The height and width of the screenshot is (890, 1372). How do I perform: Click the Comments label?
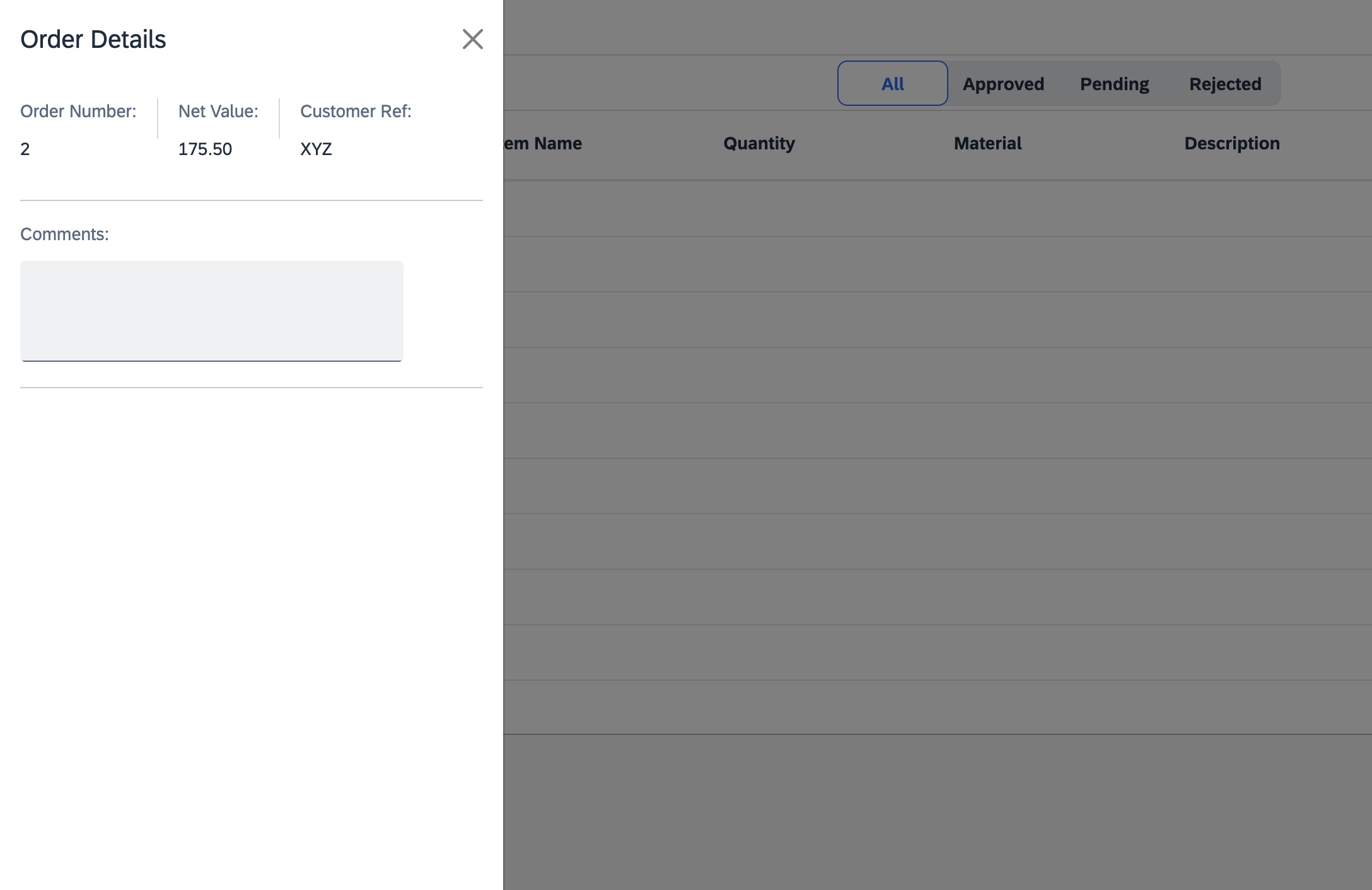click(x=64, y=234)
